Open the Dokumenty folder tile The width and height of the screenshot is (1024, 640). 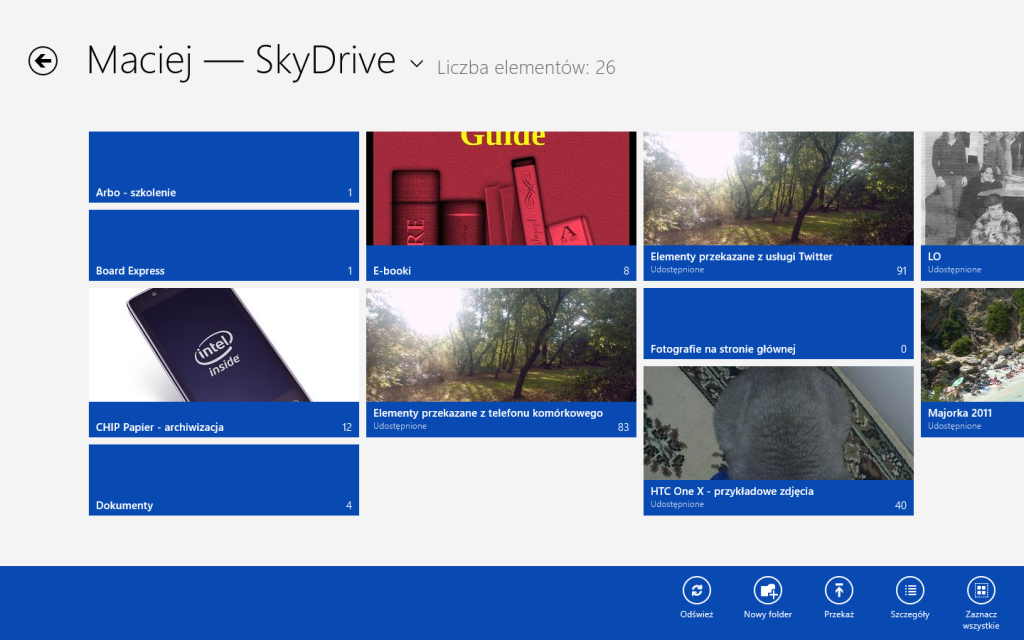pyautogui.click(x=224, y=480)
